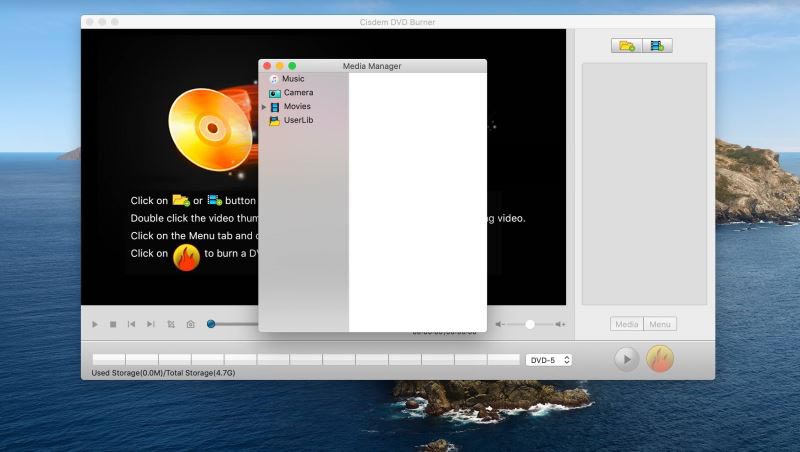Click the Used Storage status text
This screenshot has height=452, width=800.
[163, 373]
